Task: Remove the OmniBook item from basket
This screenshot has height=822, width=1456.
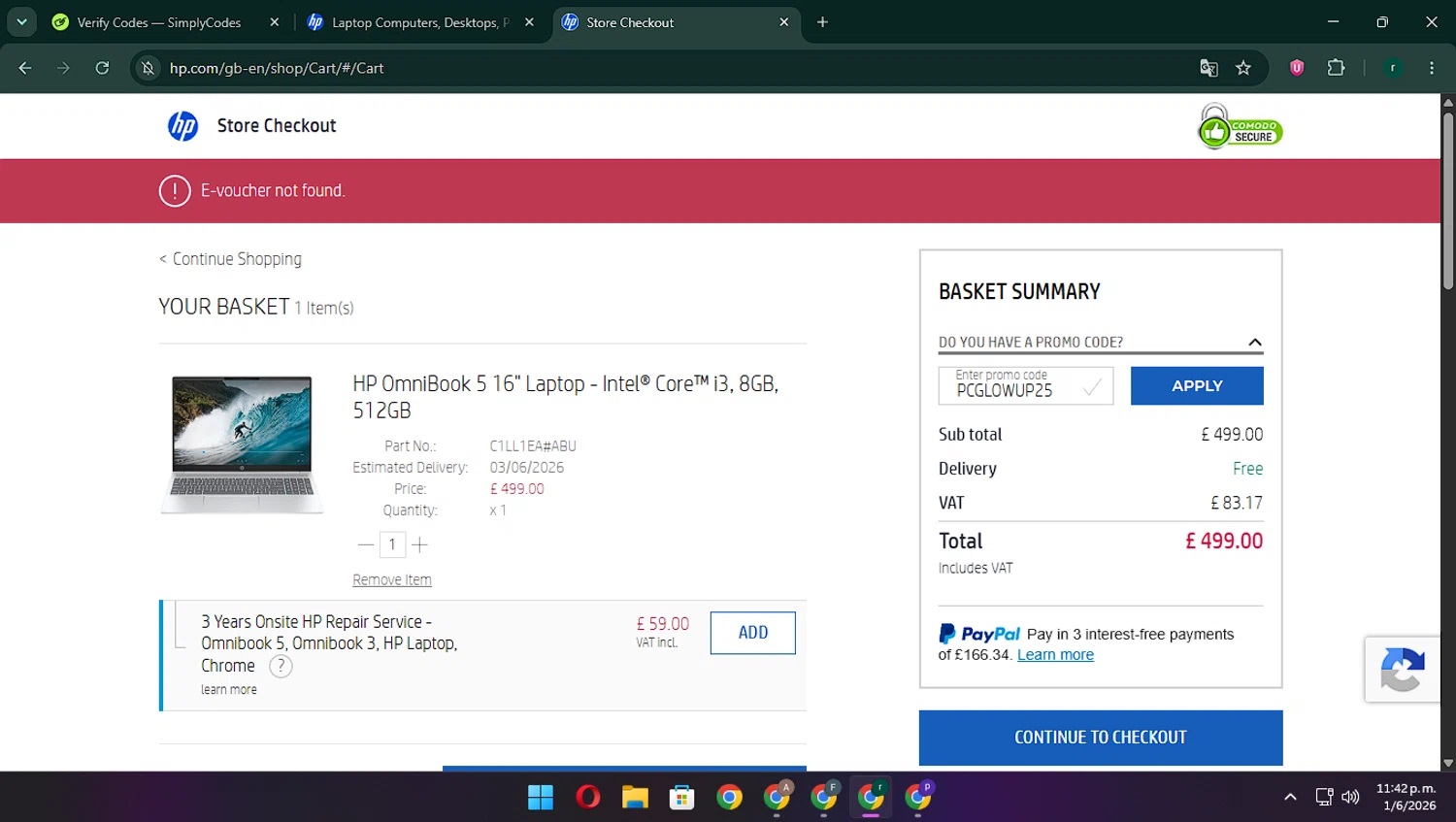Action: pos(392,580)
